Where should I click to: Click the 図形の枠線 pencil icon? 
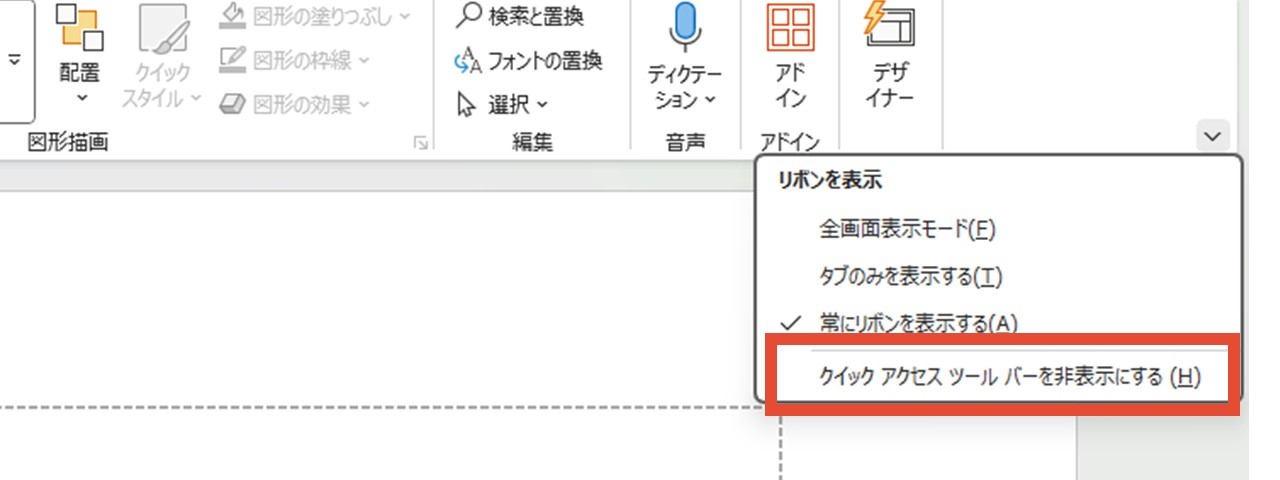[x=231, y=60]
